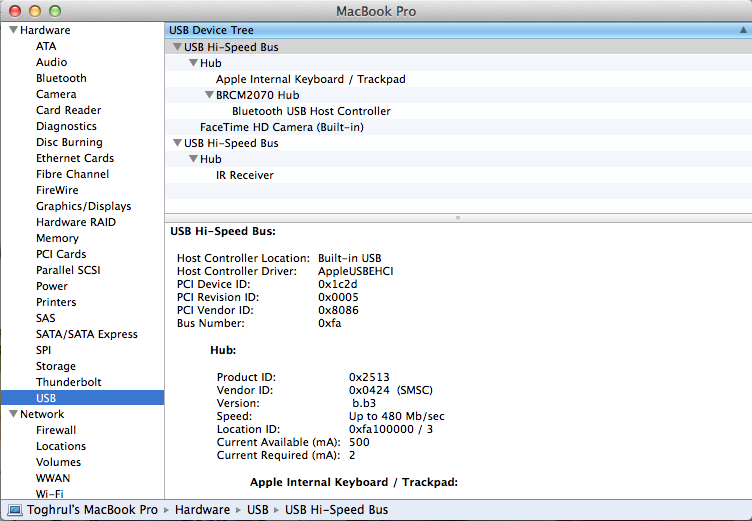752x521 pixels.
Task: Click Hardware in the path bar
Action: click(x=202, y=509)
